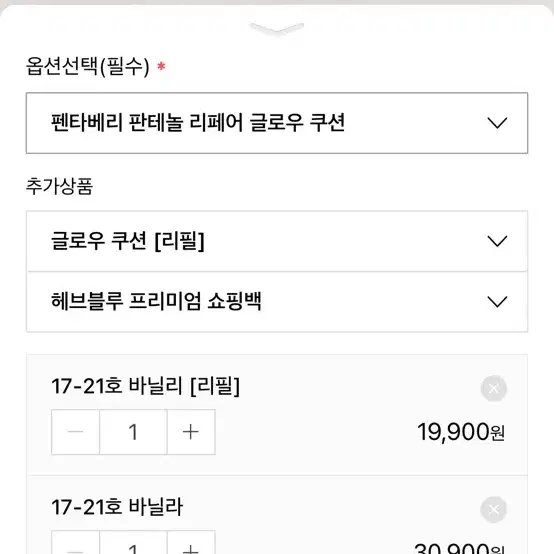Click the 추가상품 section label
554x554 pixels.
[x=59, y=186]
